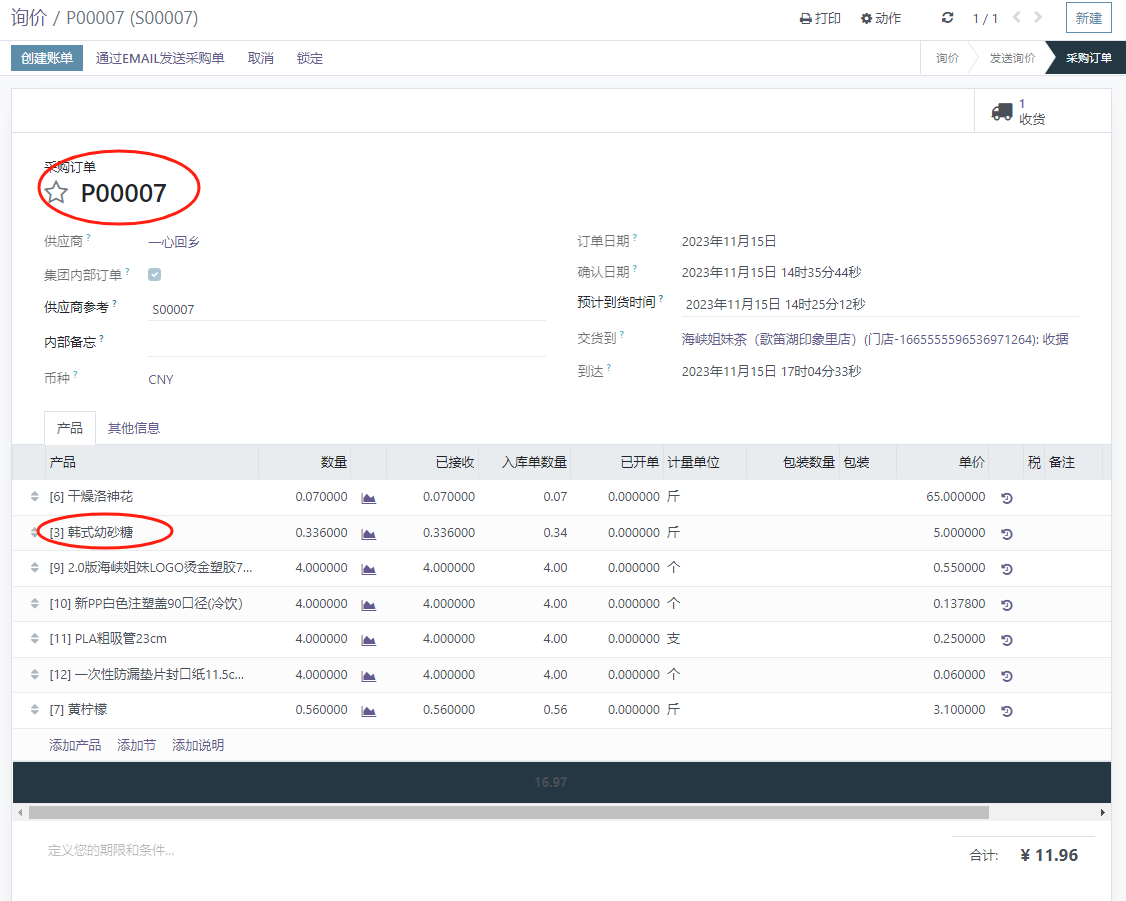Viewport: 1126px width, 901px height.
Task: Go to previous record arrow
Action: coord(1017,18)
